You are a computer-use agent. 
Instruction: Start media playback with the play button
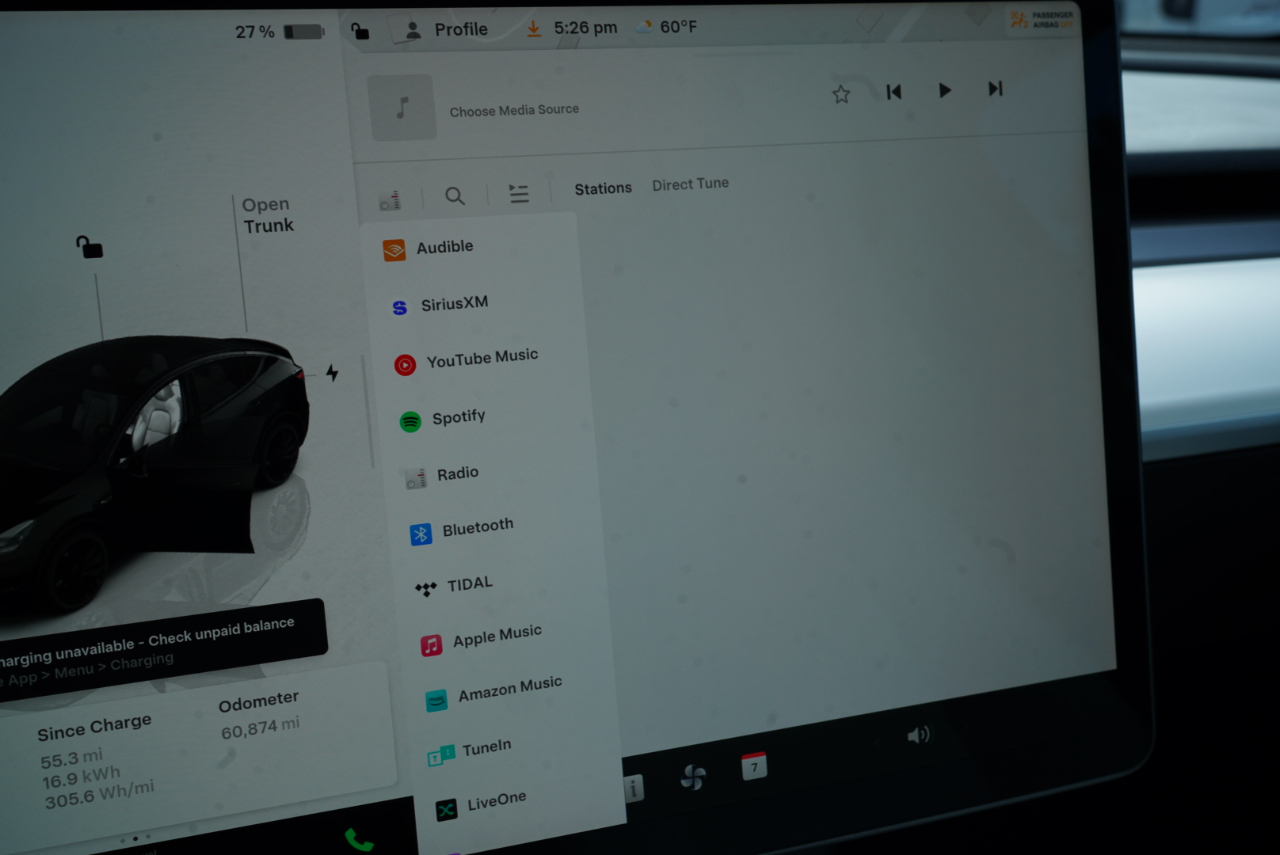[x=945, y=90]
